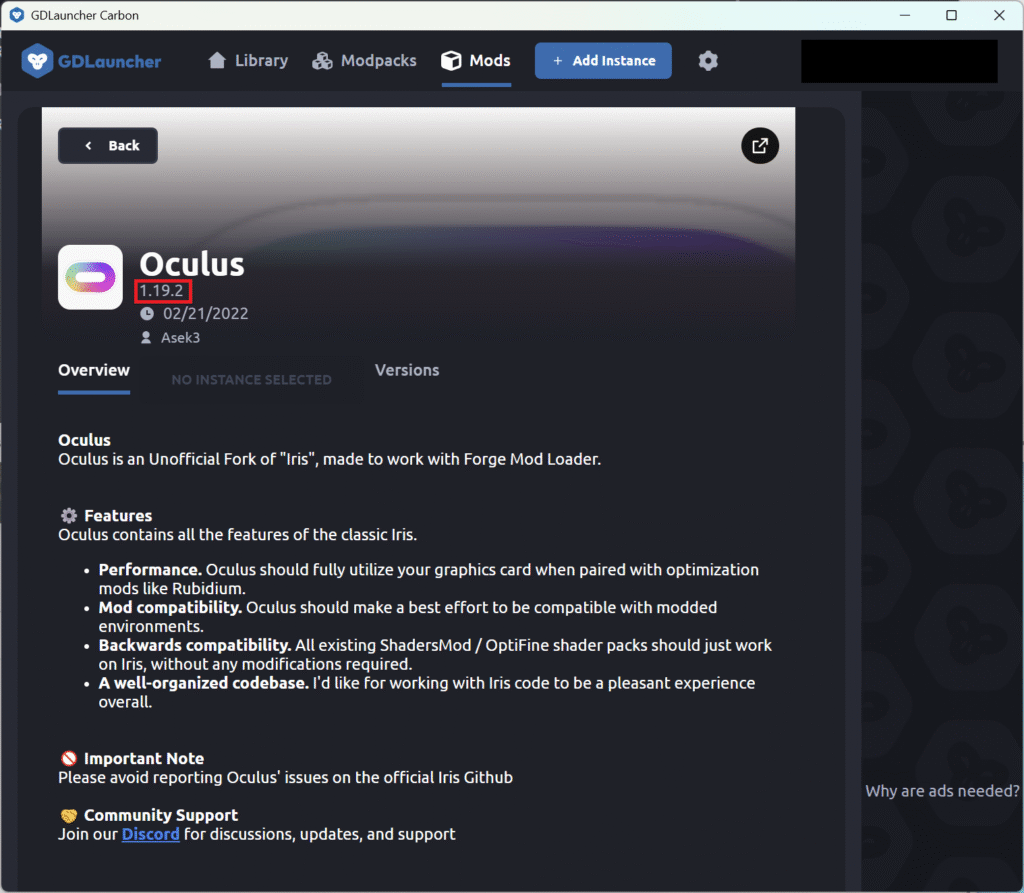Image resolution: width=1024 pixels, height=893 pixels.
Task: Go to the Library section
Action: [248, 61]
